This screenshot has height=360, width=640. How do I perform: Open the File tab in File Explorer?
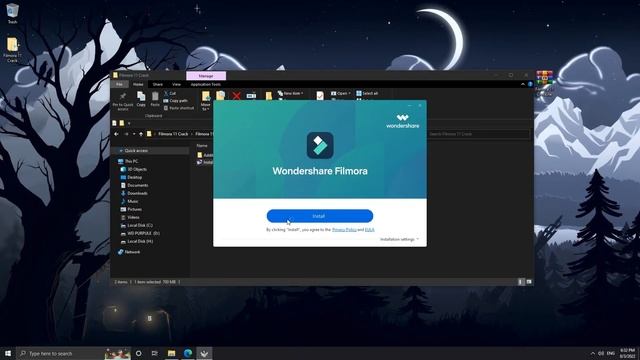tap(119, 84)
